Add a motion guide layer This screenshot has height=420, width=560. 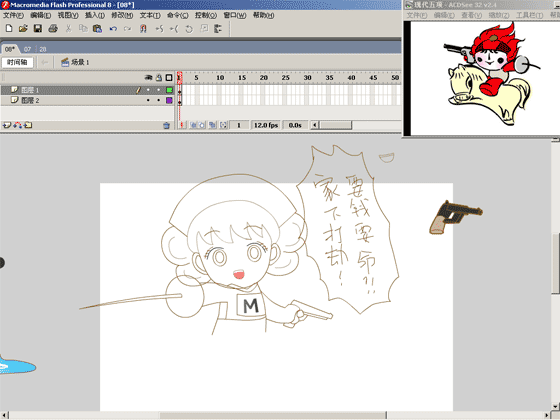(x=18, y=125)
